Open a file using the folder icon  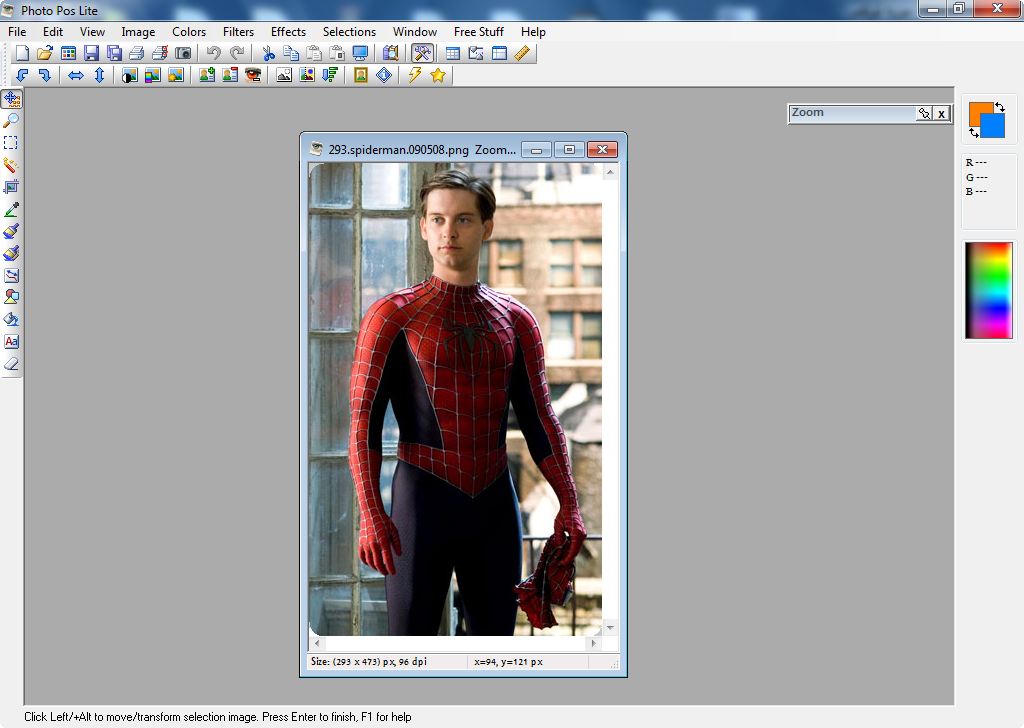tap(45, 54)
